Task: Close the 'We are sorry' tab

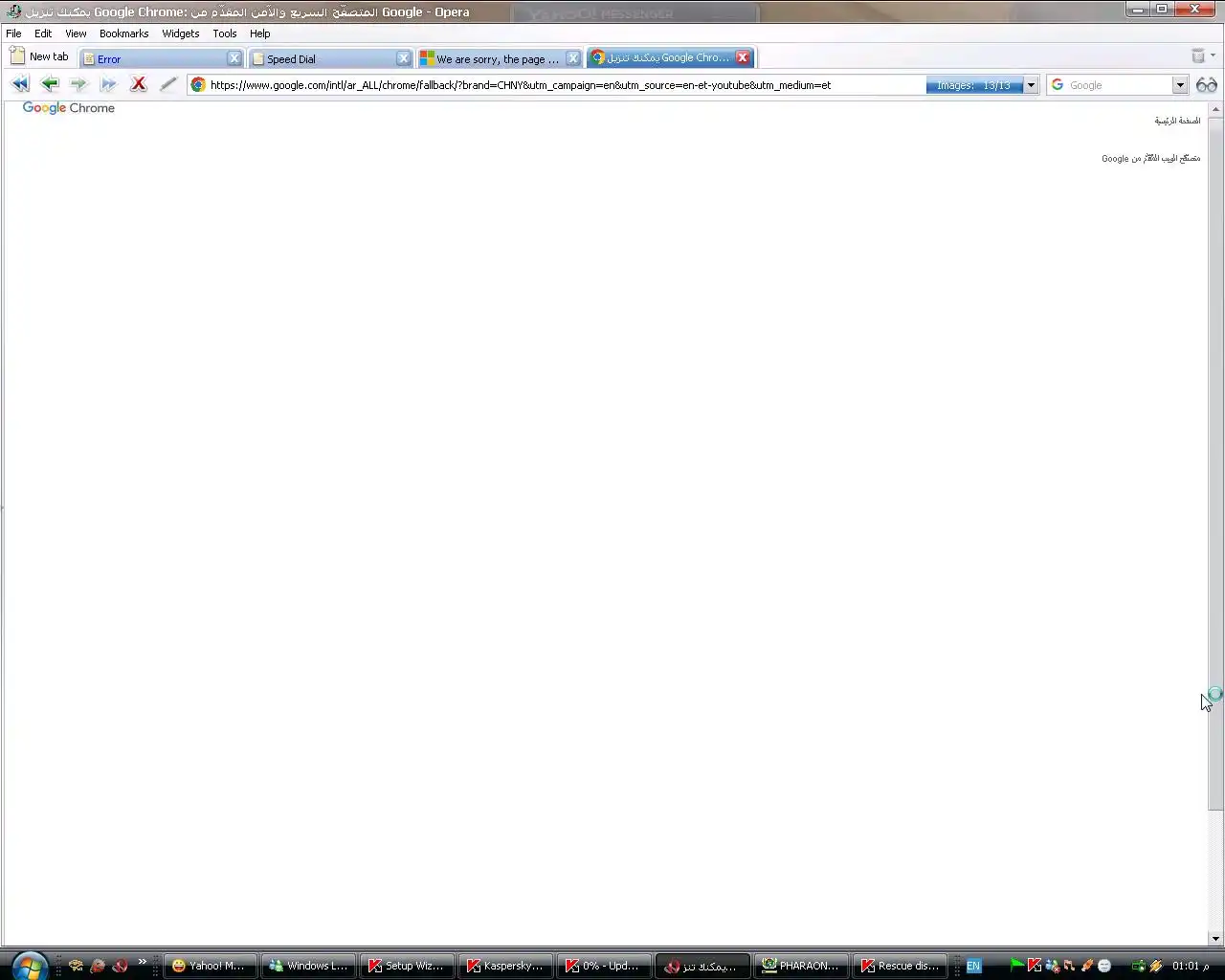Action: pyautogui.click(x=572, y=58)
